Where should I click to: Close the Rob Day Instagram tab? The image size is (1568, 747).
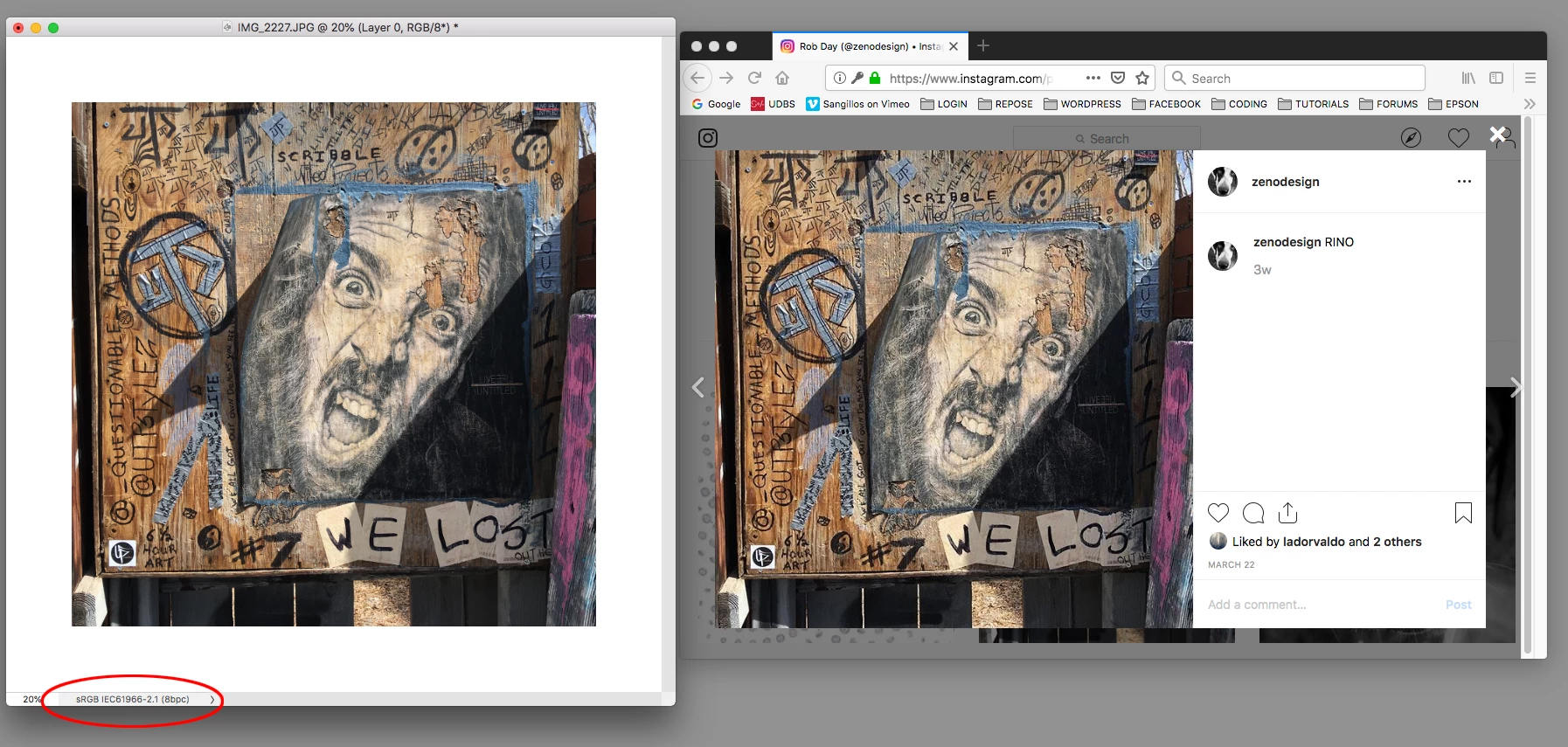(954, 46)
